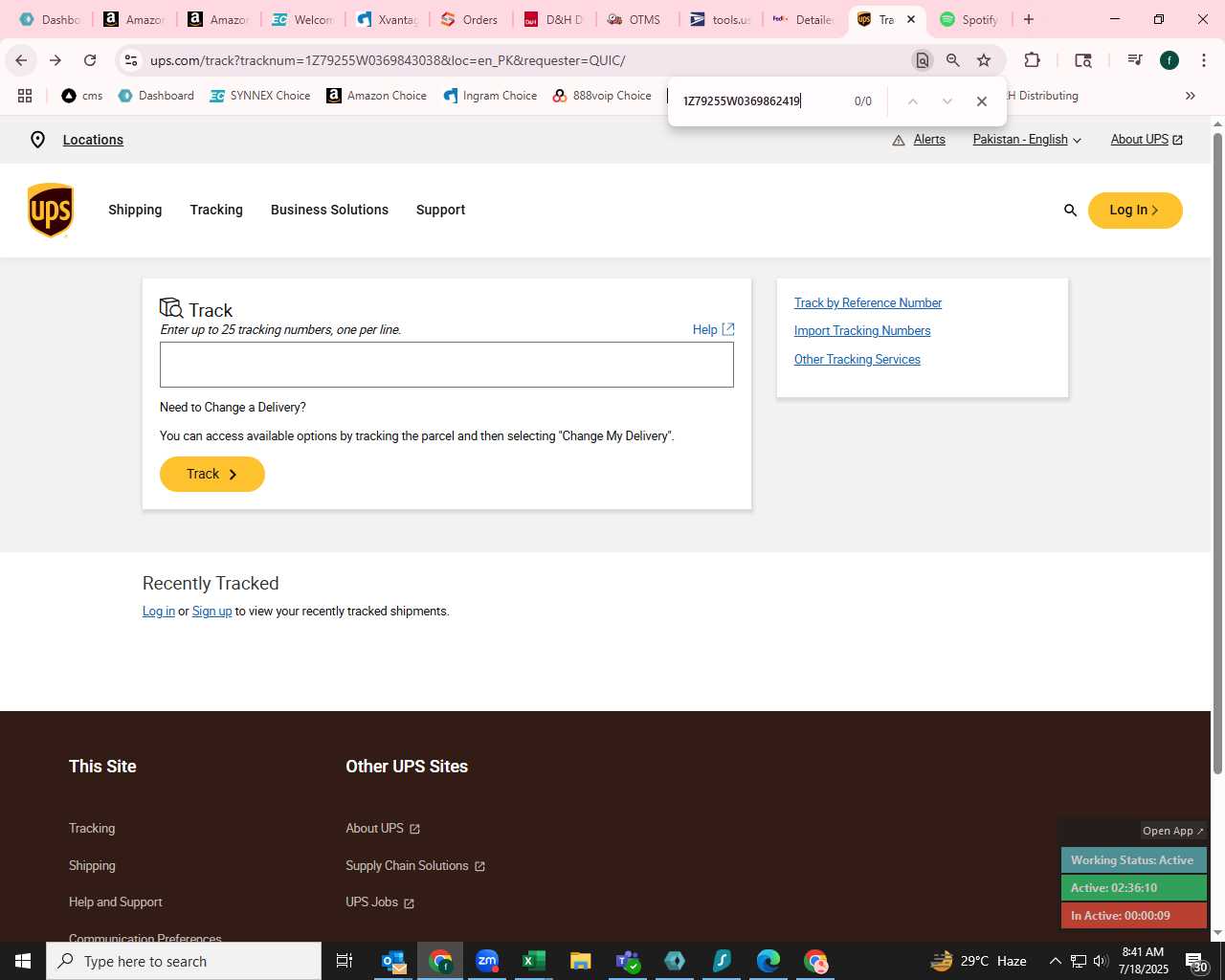The image size is (1225, 980).
Task: Open Zoom from the taskbar
Action: pyautogui.click(x=487, y=961)
